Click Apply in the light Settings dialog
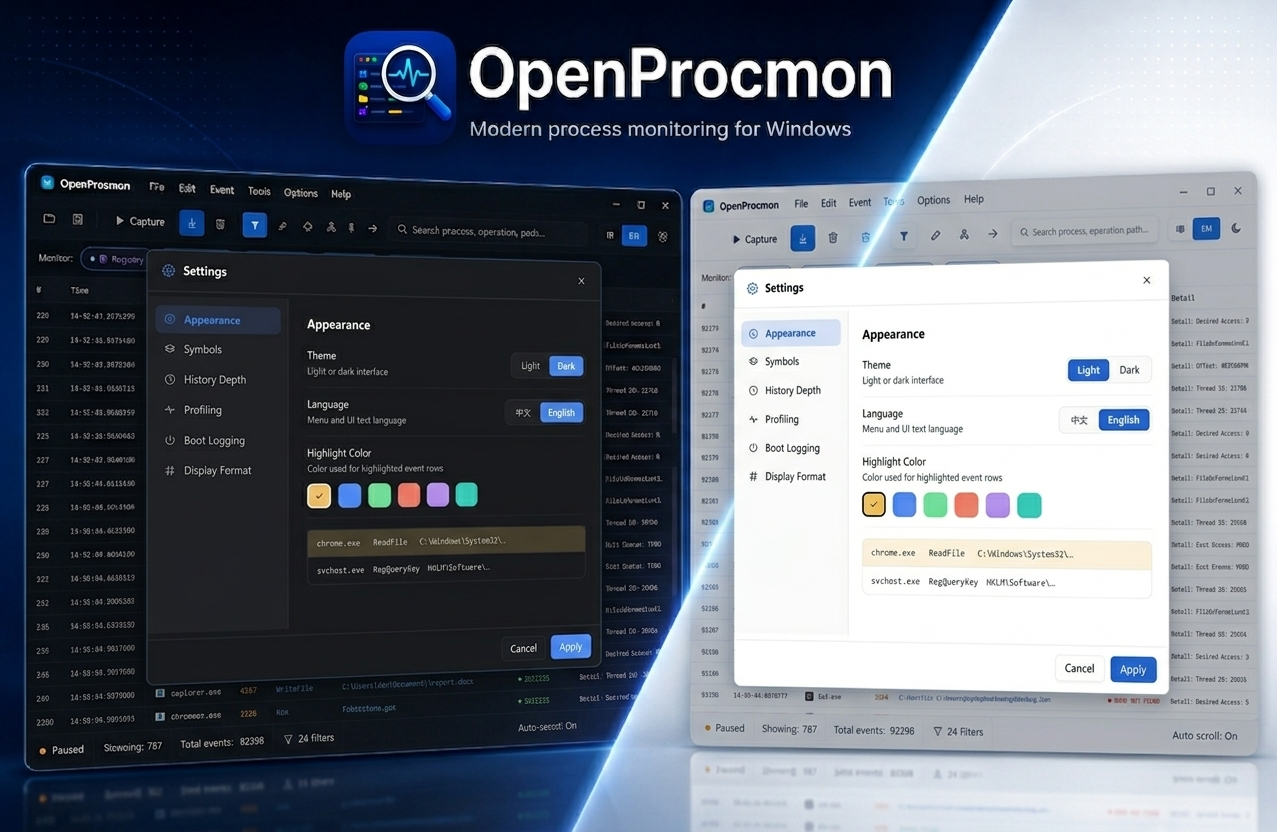Viewport: 1277px width, 832px height. point(1133,669)
